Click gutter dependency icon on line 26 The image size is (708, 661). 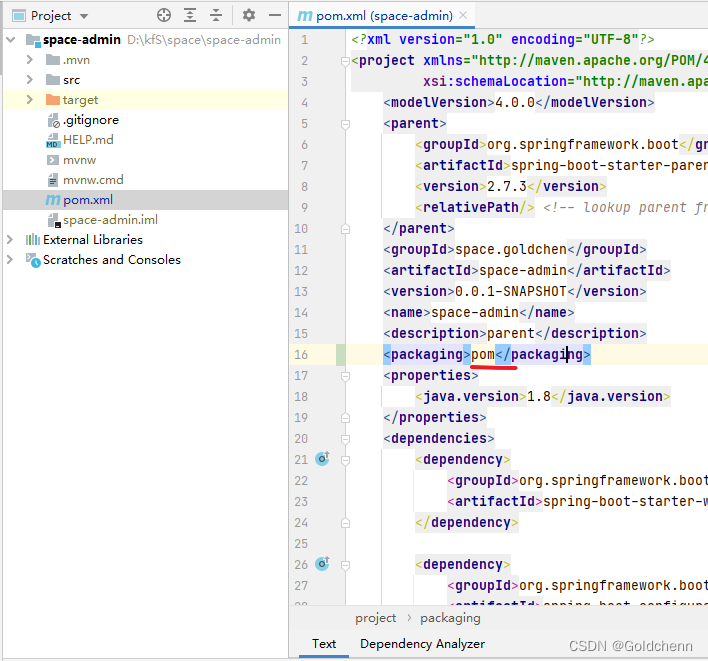(x=322, y=564)
